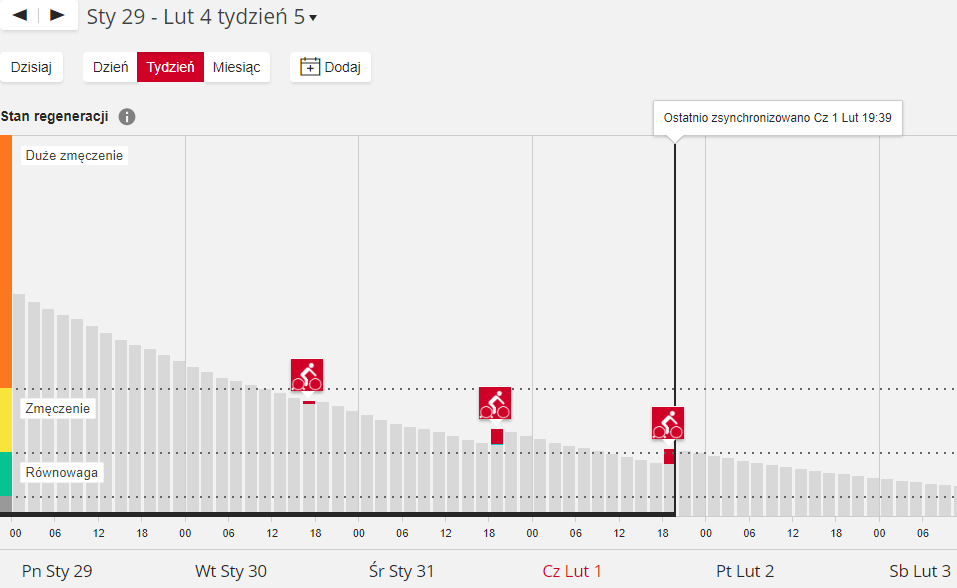The width and height of the screenshot is (957, 588).
Task: Click the Dzisiaj button
Action: coord(31,67)
